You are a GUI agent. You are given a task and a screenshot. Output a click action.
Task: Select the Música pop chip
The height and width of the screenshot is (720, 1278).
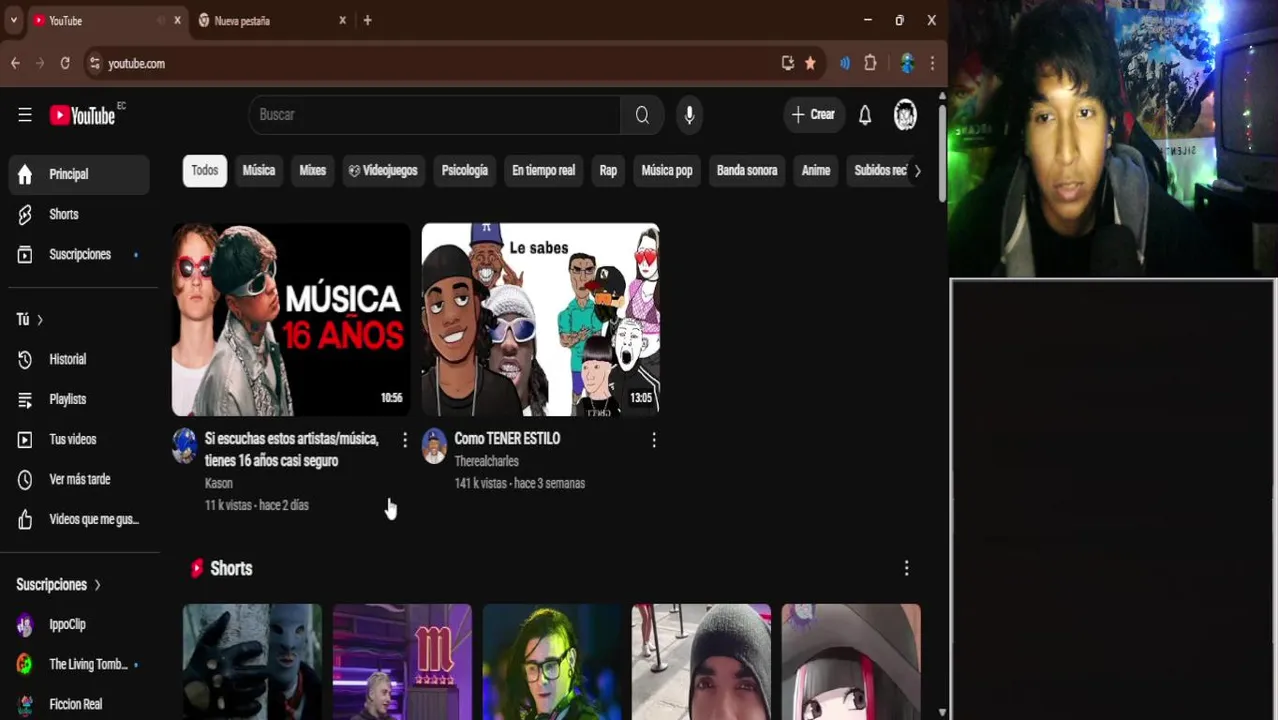667,171
